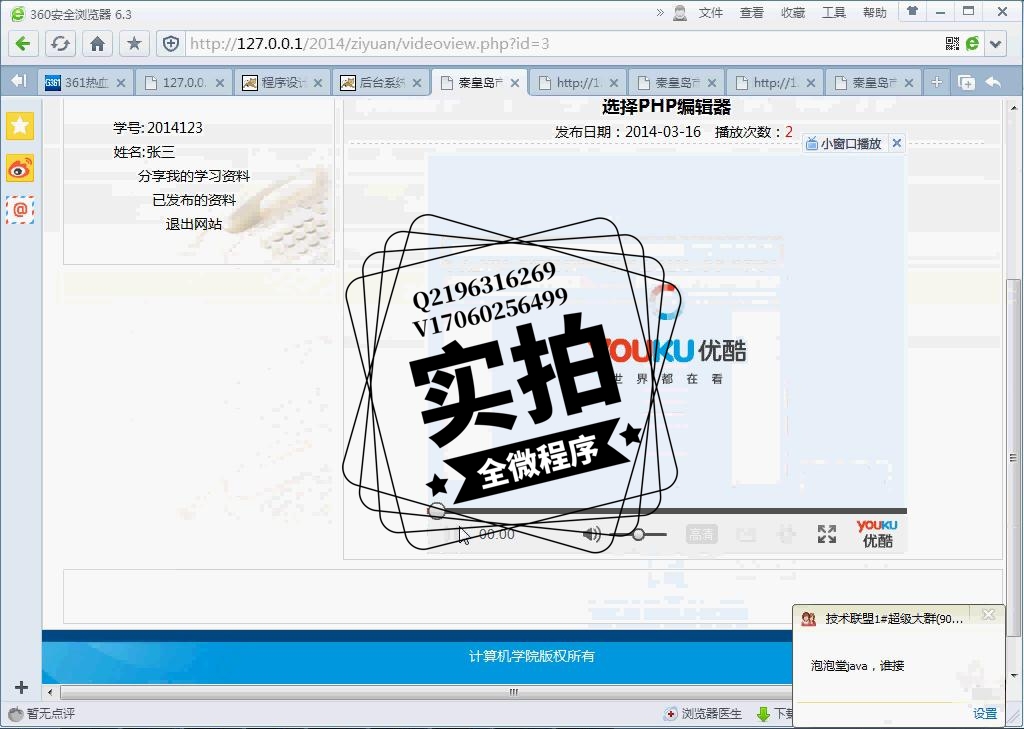This screenshot has height=729, width=1024.
Task: Open downloads green arrow in status bar
Action: click(763, 714)
